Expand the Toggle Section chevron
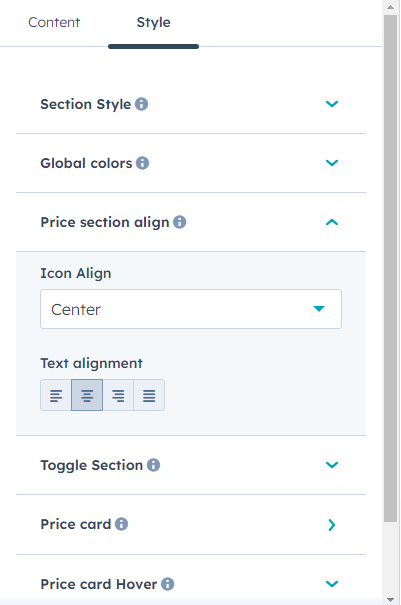The width and height of the screenshot is (401, 605). pos(332,465)
